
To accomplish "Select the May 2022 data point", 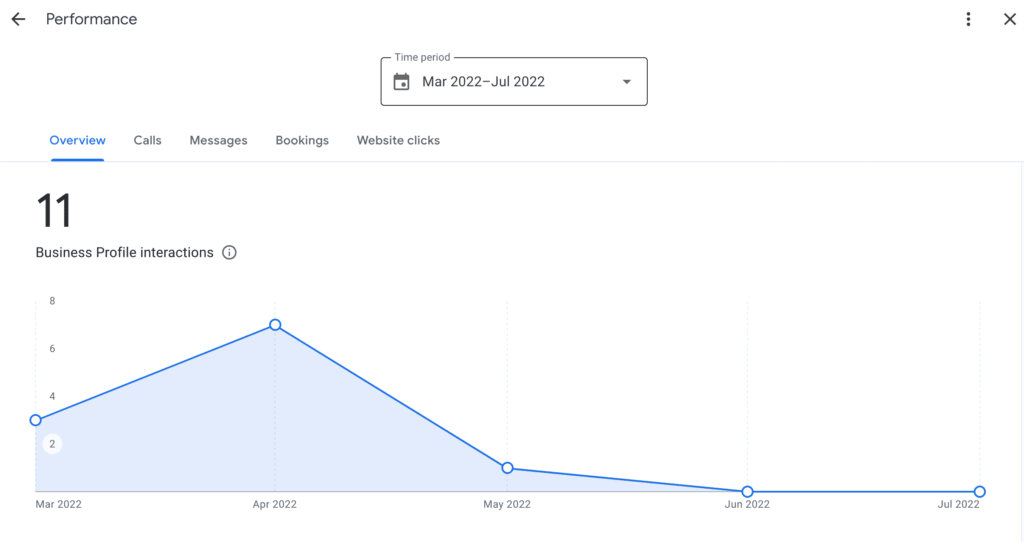I will tap(507, 468).
